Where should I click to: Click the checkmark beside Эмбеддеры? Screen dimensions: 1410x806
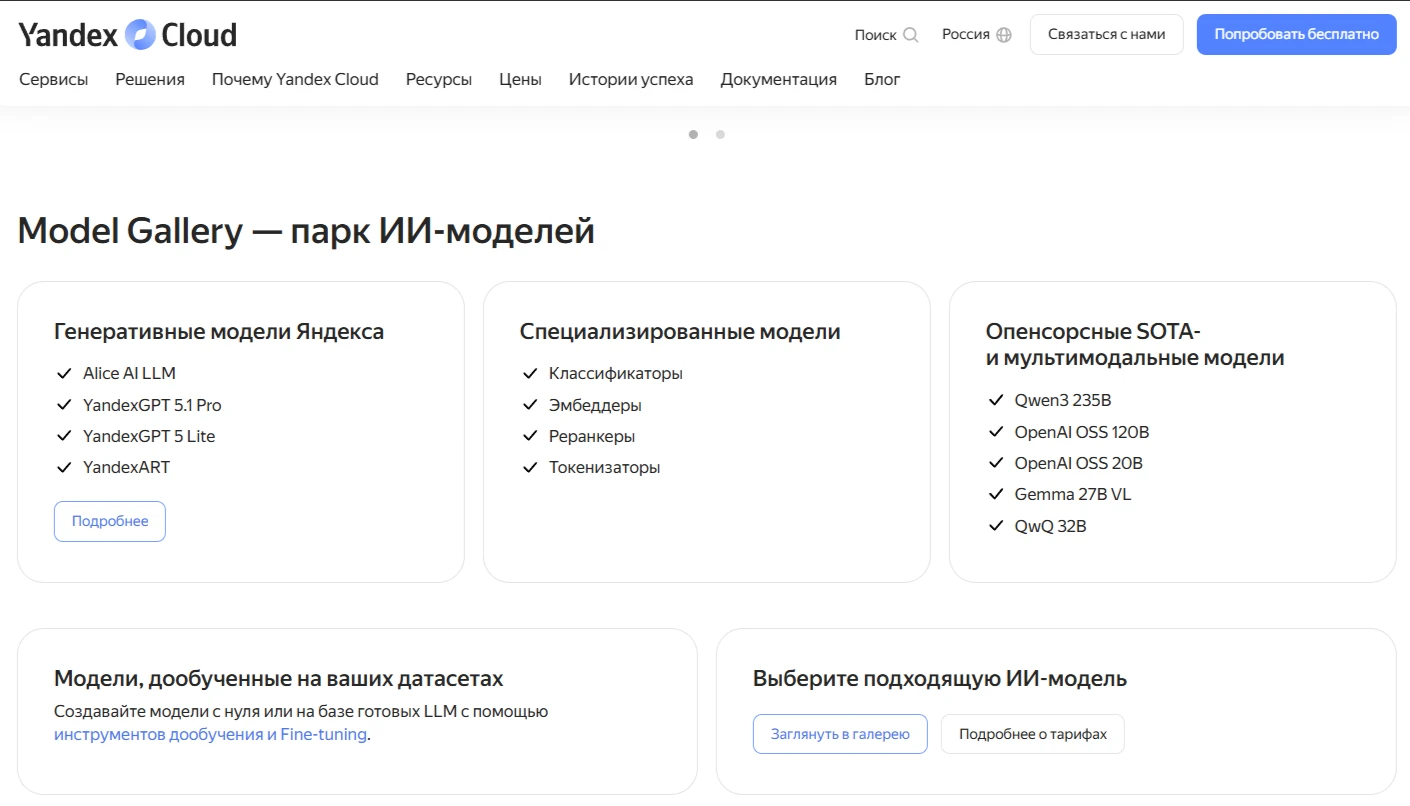tap(530, 405)
